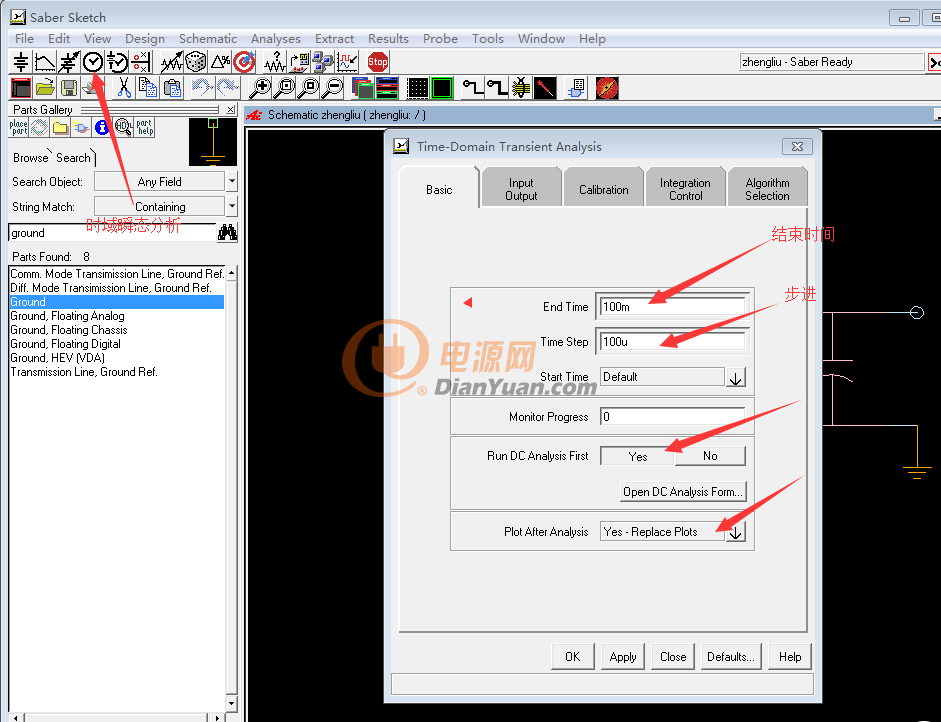The image size is (941, 722).
Task: Click the delta percent sensitivity icon
Action: pos(220,62)
